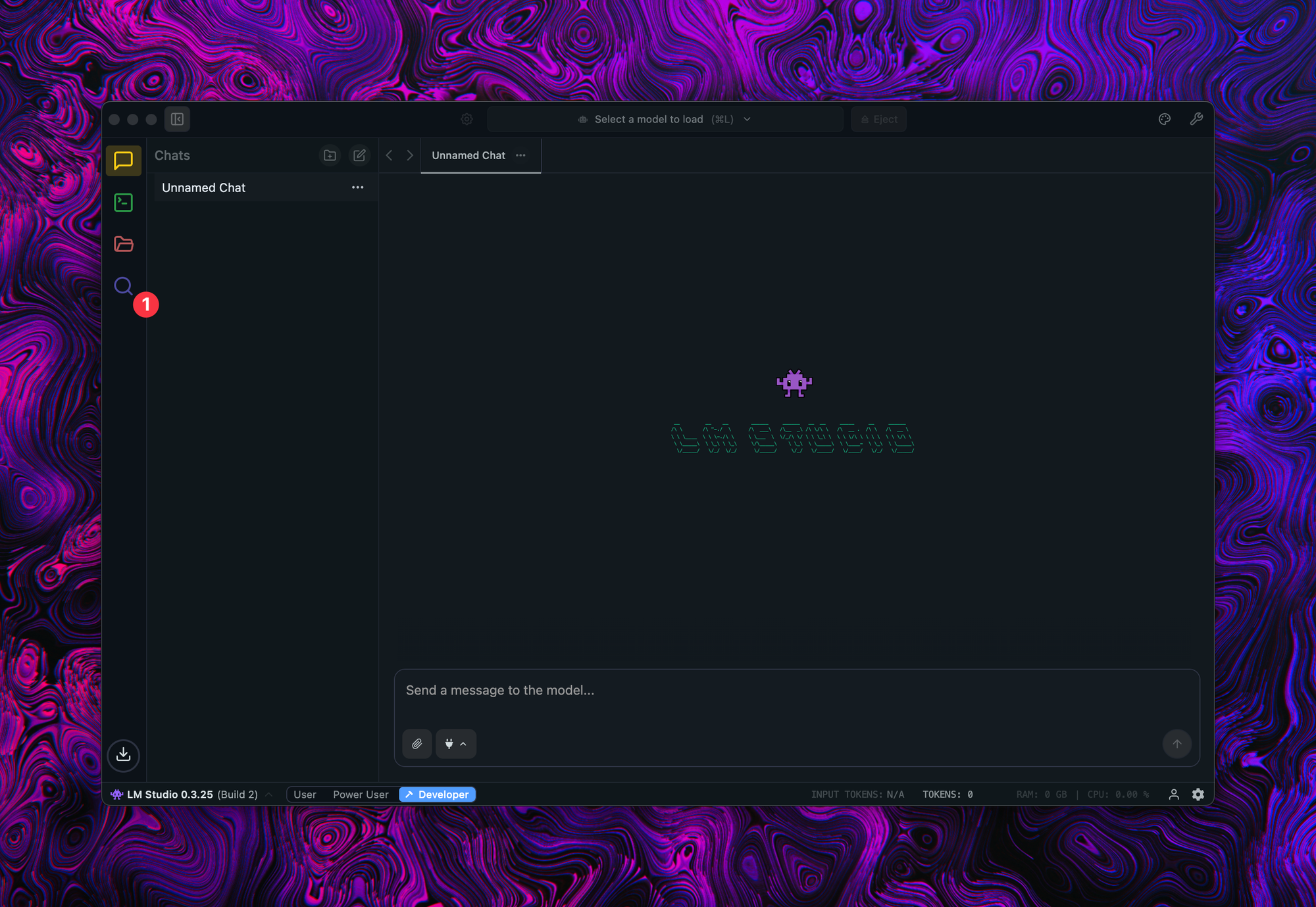Open the user account icon in status bar

pyautogui.click(x=1174, y=795)
